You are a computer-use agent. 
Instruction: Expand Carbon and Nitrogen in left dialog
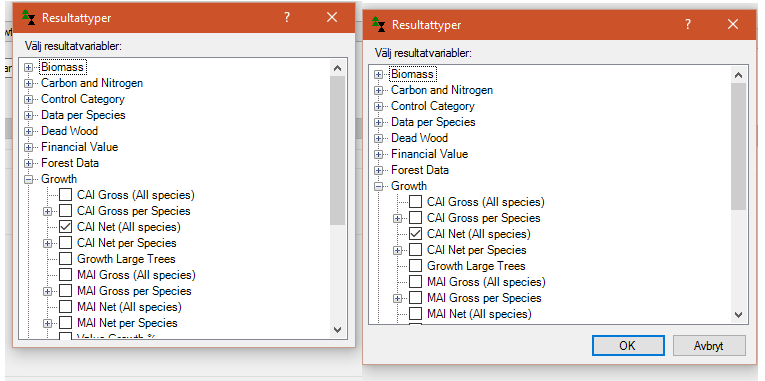[x=28, y=83]
